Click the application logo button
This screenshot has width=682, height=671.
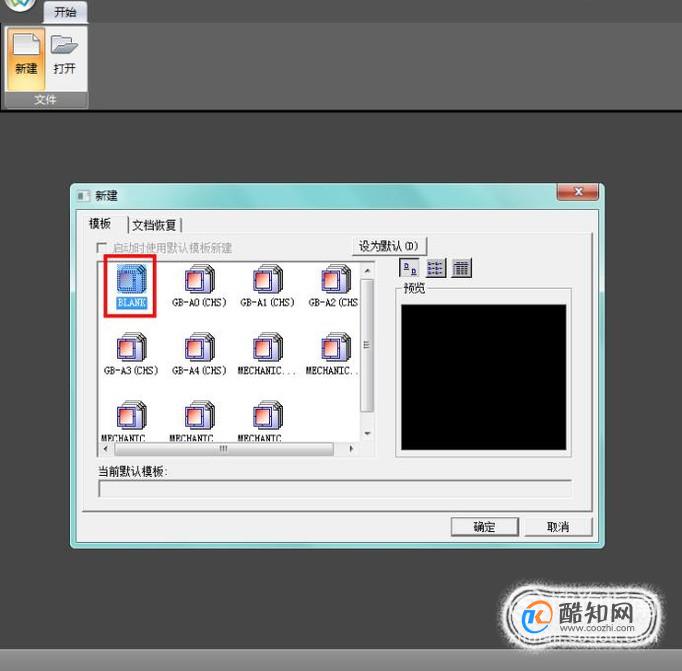tap(19, 4)
